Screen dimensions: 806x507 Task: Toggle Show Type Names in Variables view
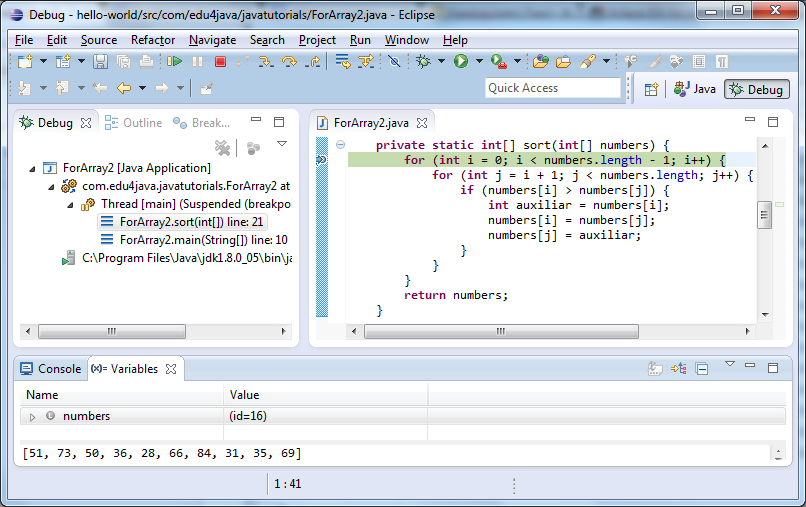coord(656,369)
